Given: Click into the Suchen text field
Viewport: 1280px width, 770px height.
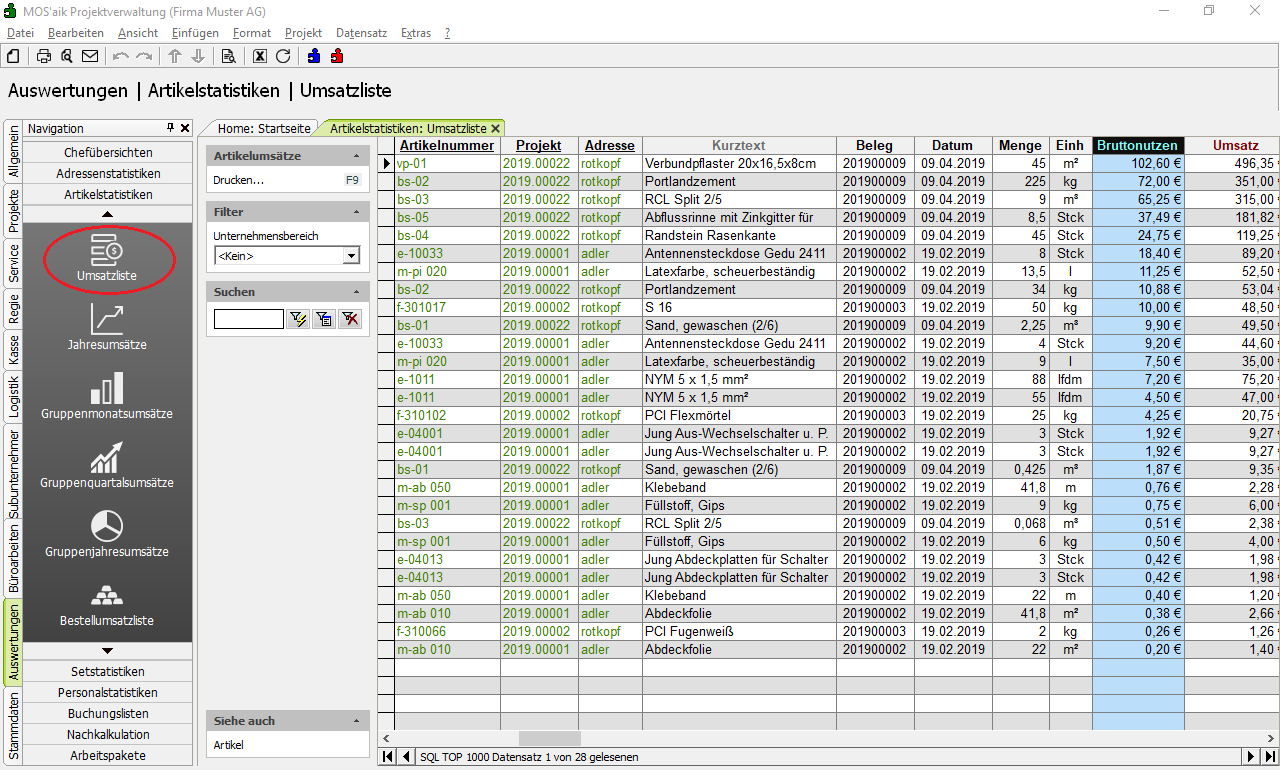Looking at the screenshot, I should pos(248,319).
